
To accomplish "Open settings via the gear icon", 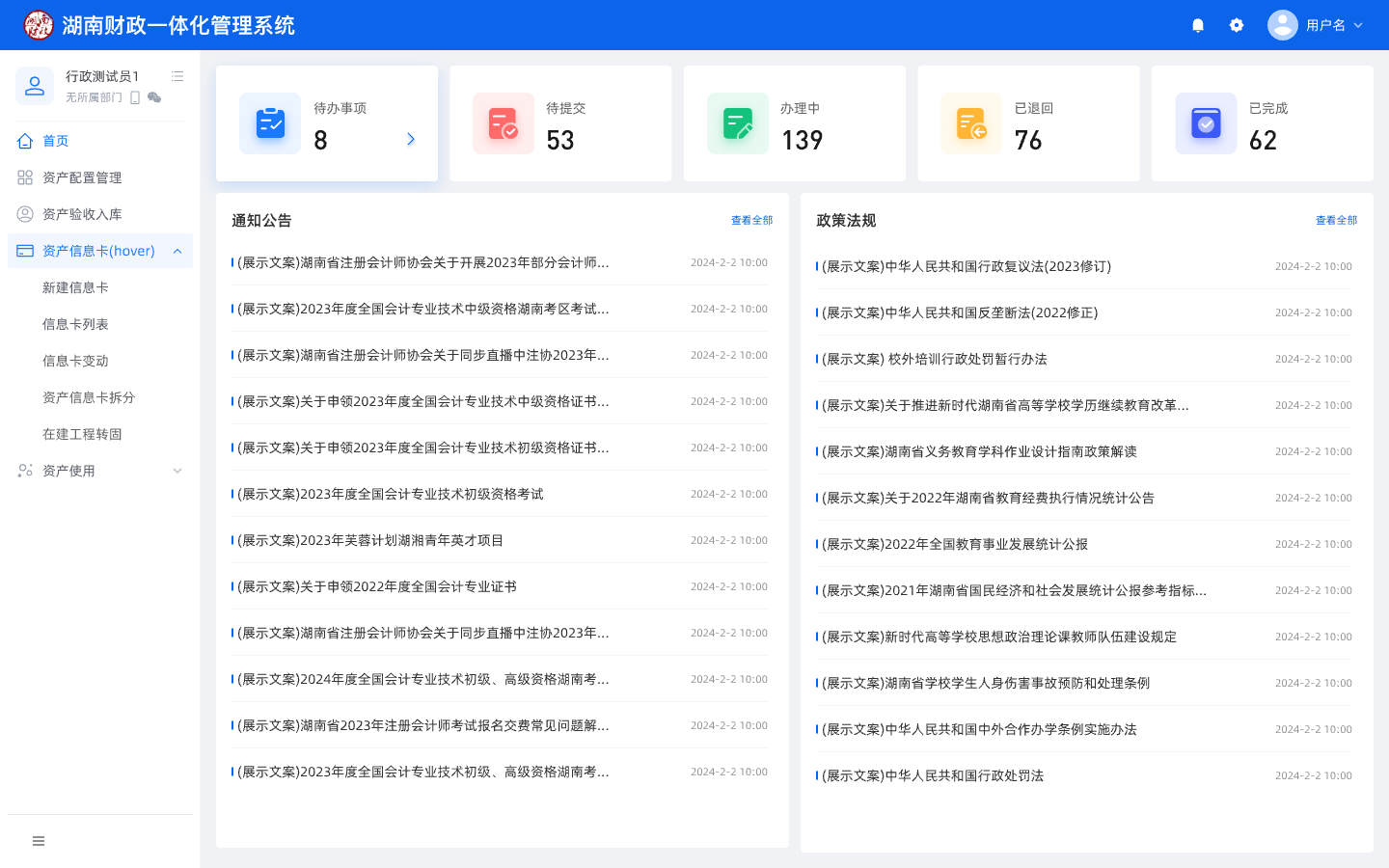I will [x=1237, y=25].
